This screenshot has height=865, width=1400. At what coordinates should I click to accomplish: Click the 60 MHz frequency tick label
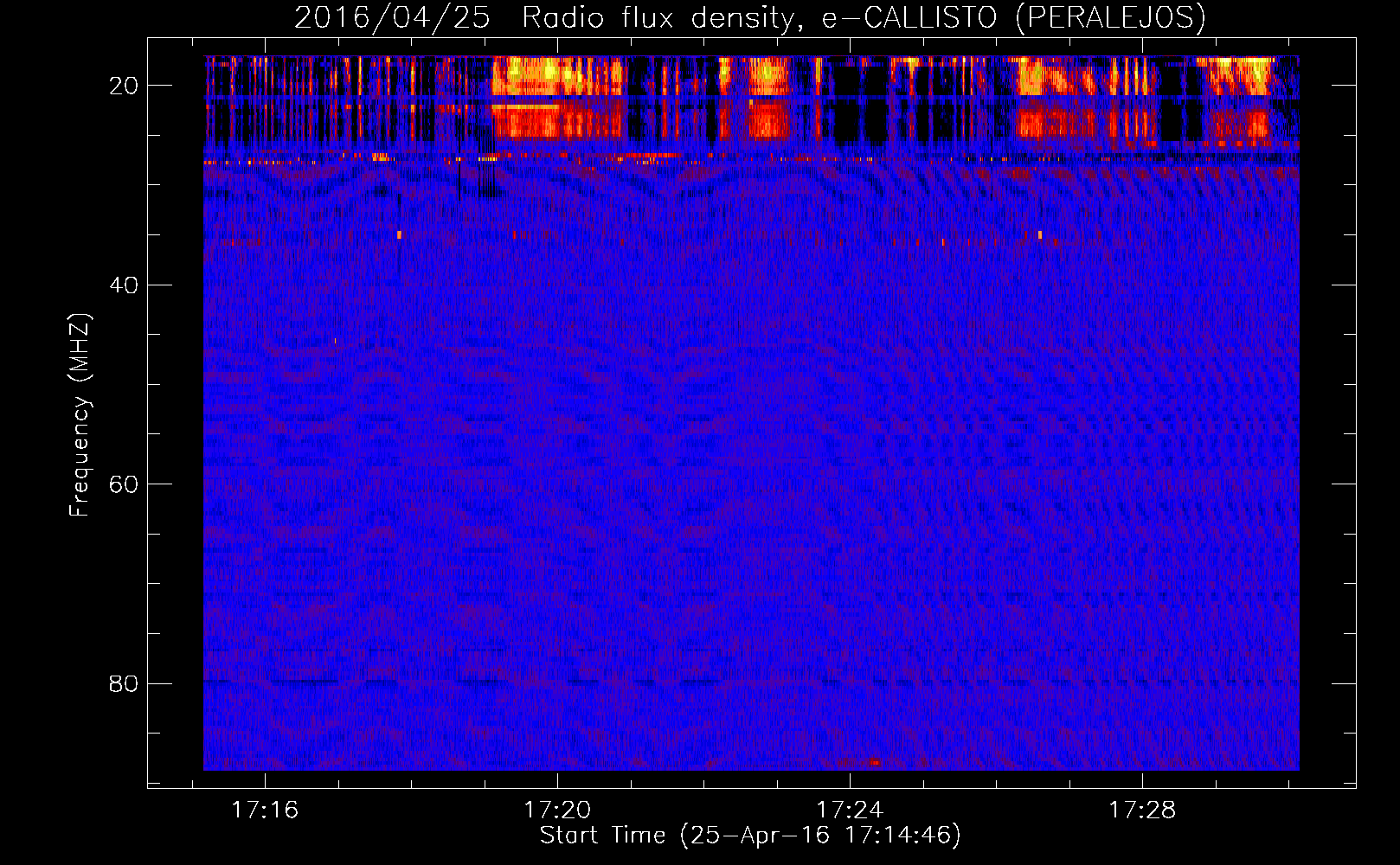124,484
